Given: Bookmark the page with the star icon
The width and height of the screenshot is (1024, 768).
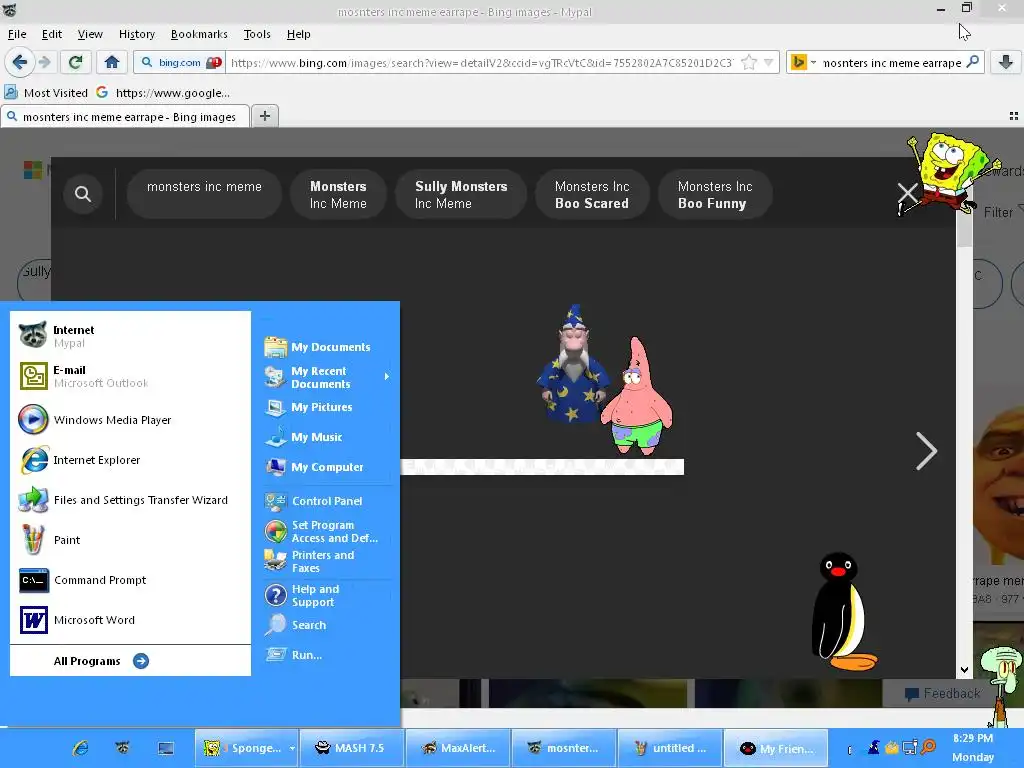Looking at the screenshot, I should 749,63.
